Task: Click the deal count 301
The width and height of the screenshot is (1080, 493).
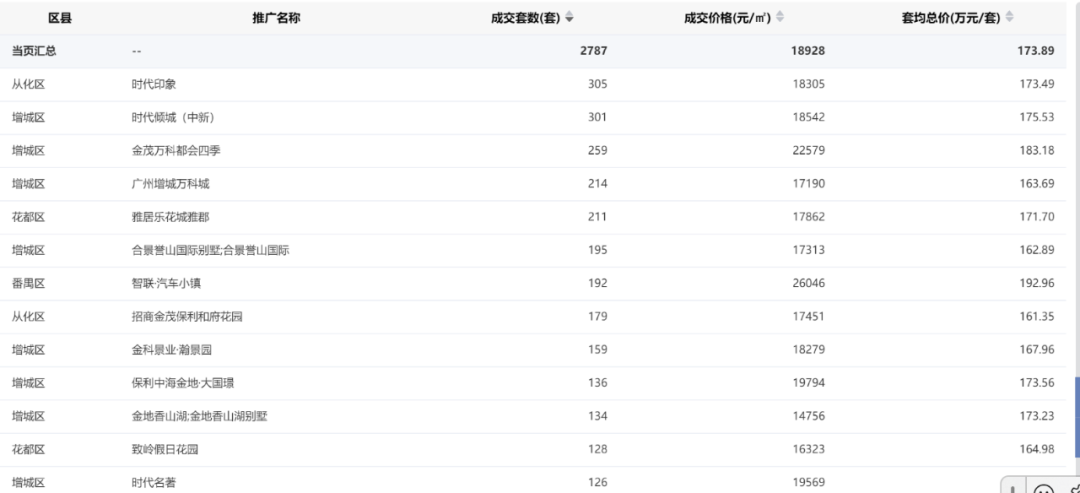Action: pyautogui.click(x=598, y=117)
